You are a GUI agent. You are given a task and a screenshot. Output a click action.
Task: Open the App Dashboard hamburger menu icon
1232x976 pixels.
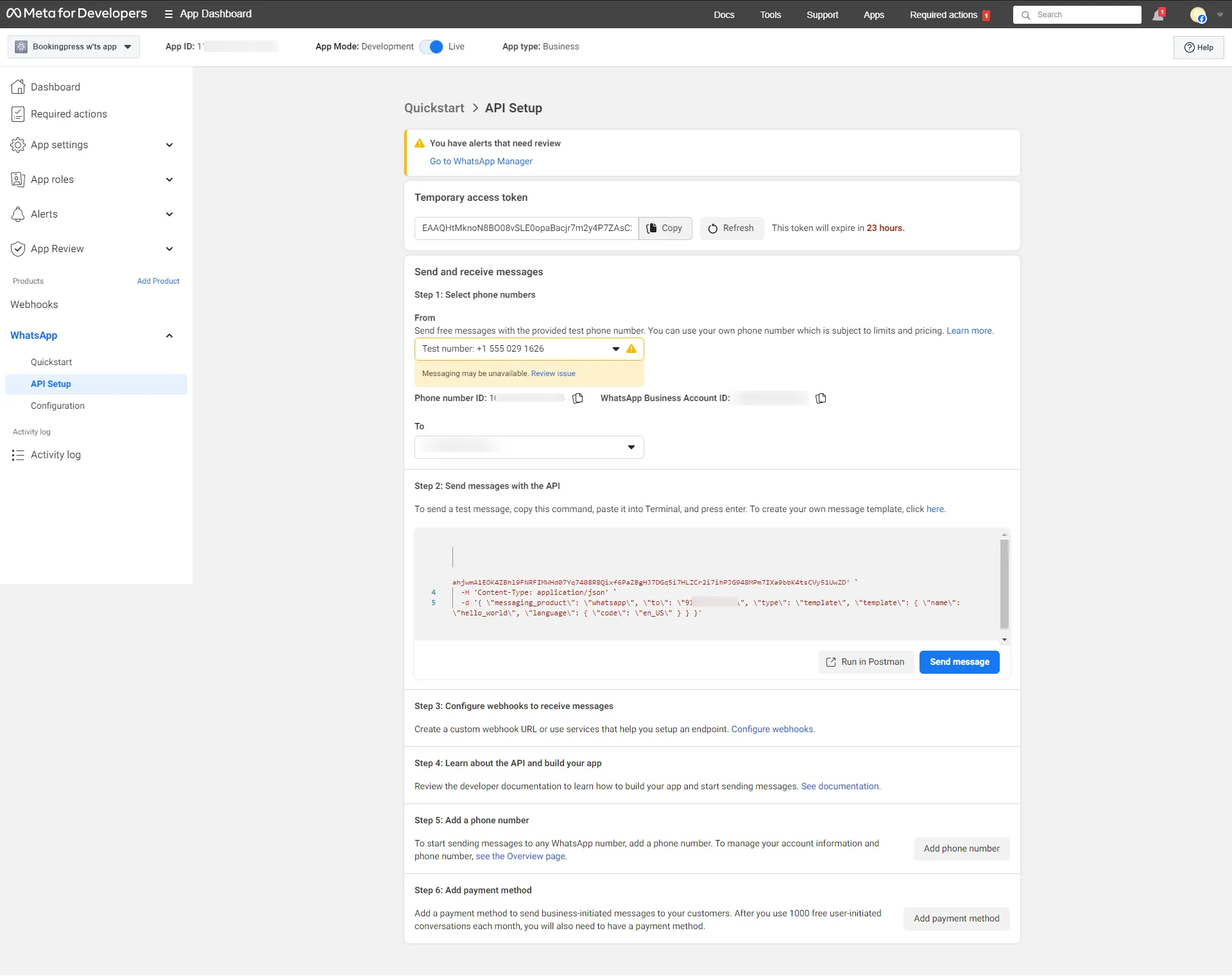click(169, 14)
